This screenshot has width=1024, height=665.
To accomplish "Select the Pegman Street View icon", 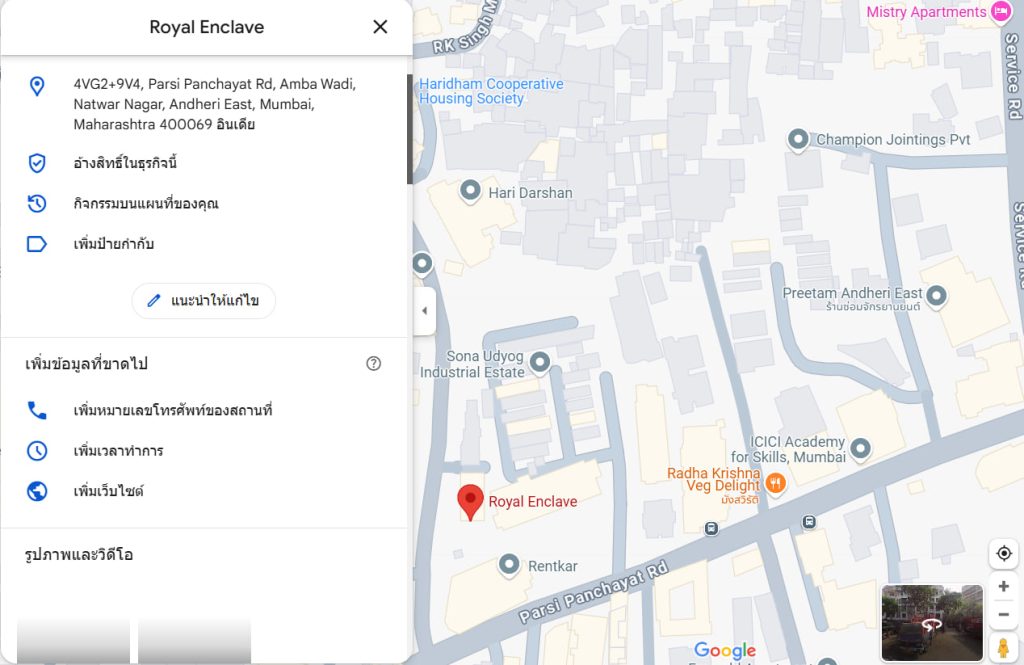I will tap(1003, 647).
